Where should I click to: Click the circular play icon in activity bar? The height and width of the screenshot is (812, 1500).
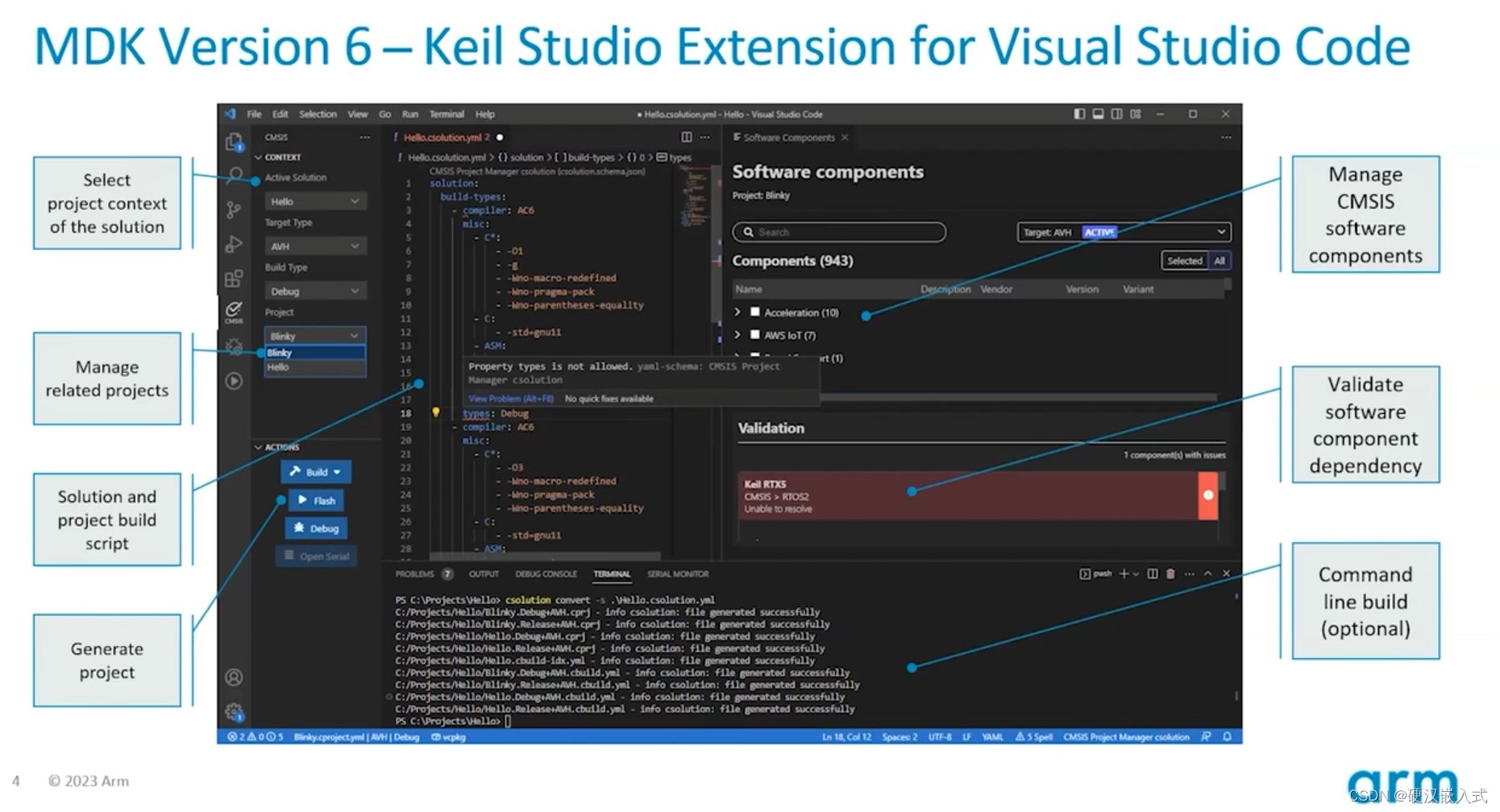click(x=234, y=381)
